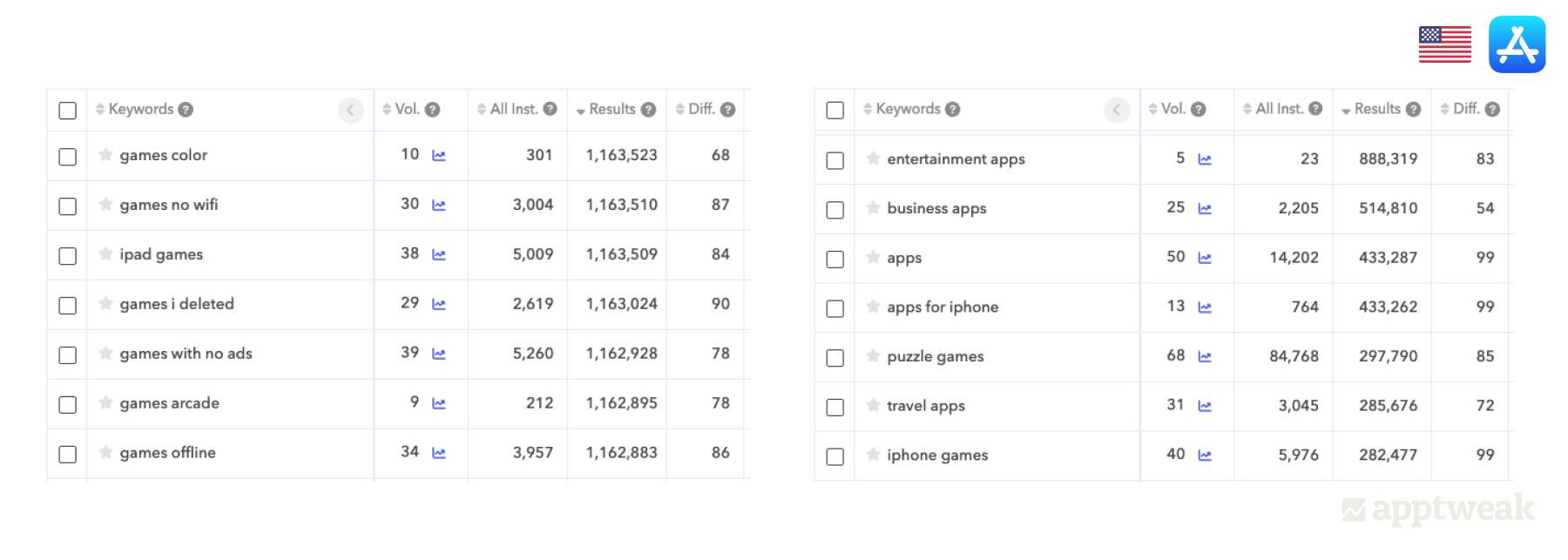
Task: Click help icon beside right table Diff. header
Action: (1492, 110)
